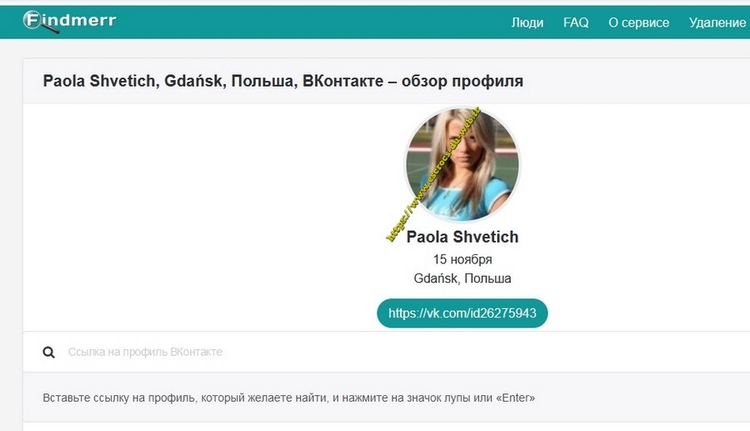Click the Gdańsk, Польша location line
This screenshot has height=431, width=750.
tap(462, 278)
